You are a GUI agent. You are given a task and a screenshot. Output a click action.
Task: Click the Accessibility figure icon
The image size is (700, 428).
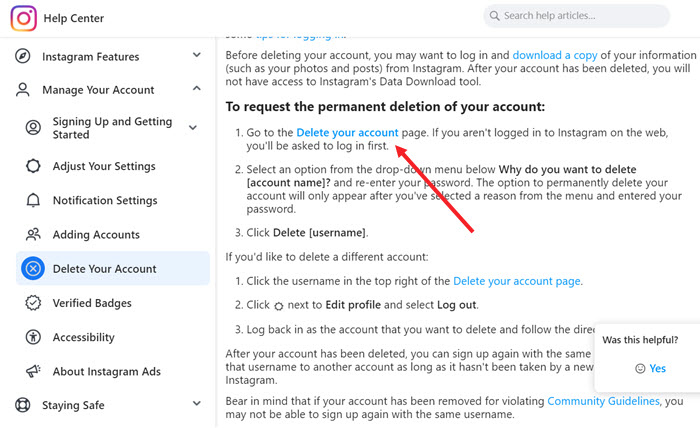(34, 337)
